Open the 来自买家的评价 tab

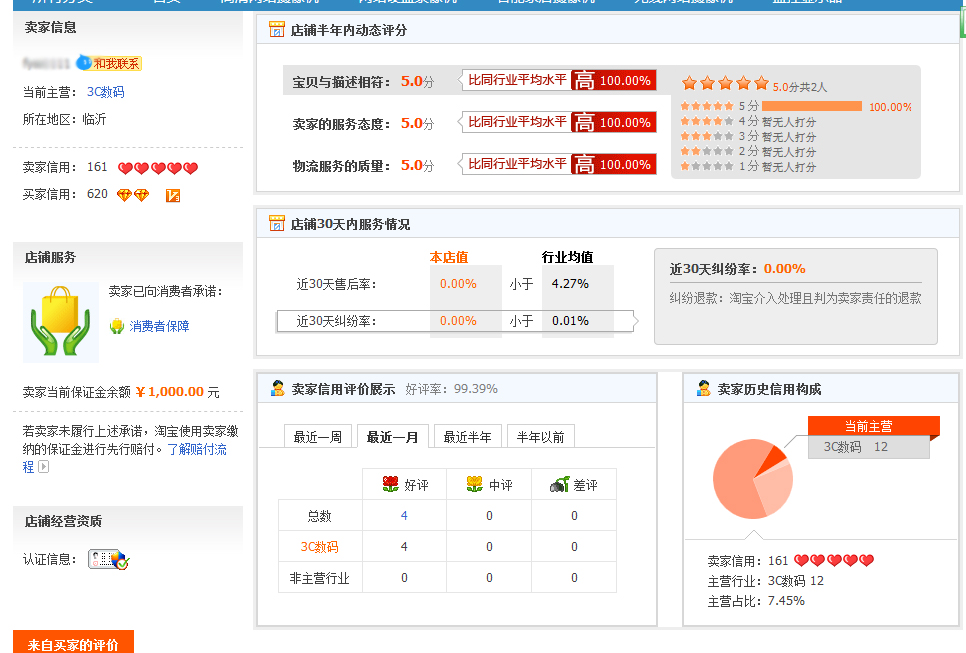click(73, 644)
